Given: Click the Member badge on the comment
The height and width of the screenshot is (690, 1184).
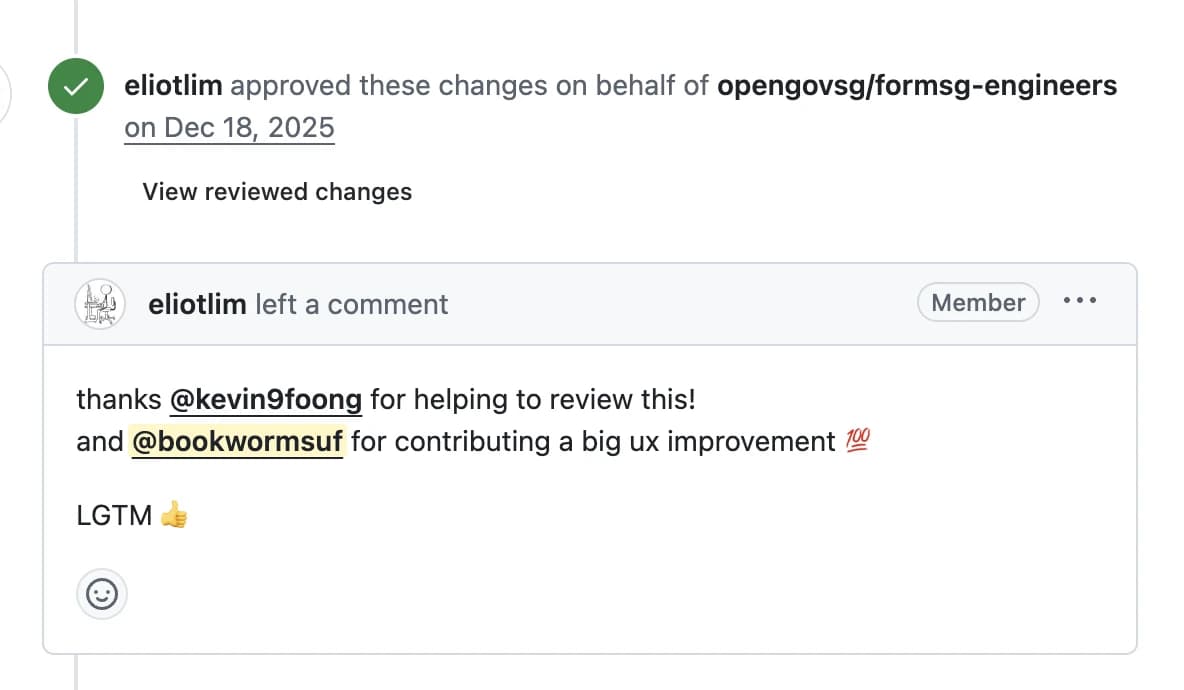Looking at the screenshot, I should (978, 302).
